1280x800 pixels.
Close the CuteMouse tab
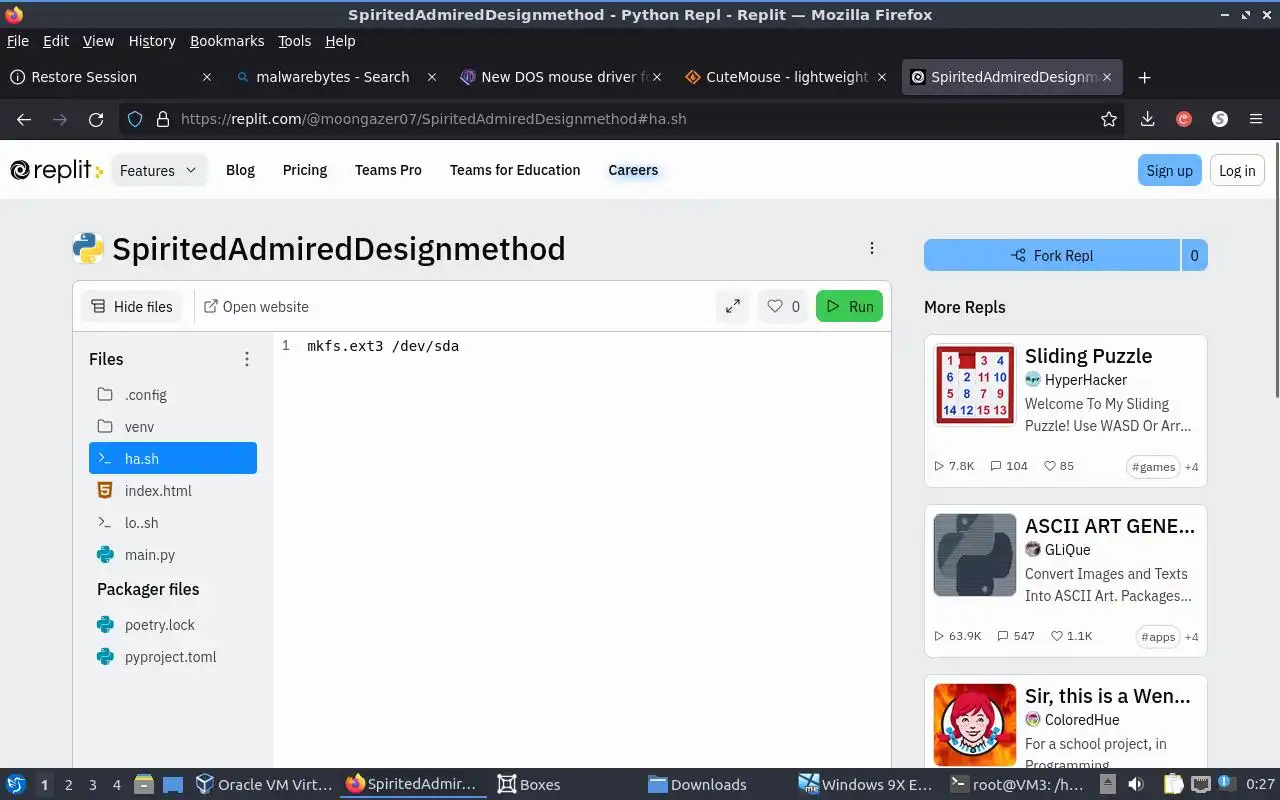click(882, 77)
